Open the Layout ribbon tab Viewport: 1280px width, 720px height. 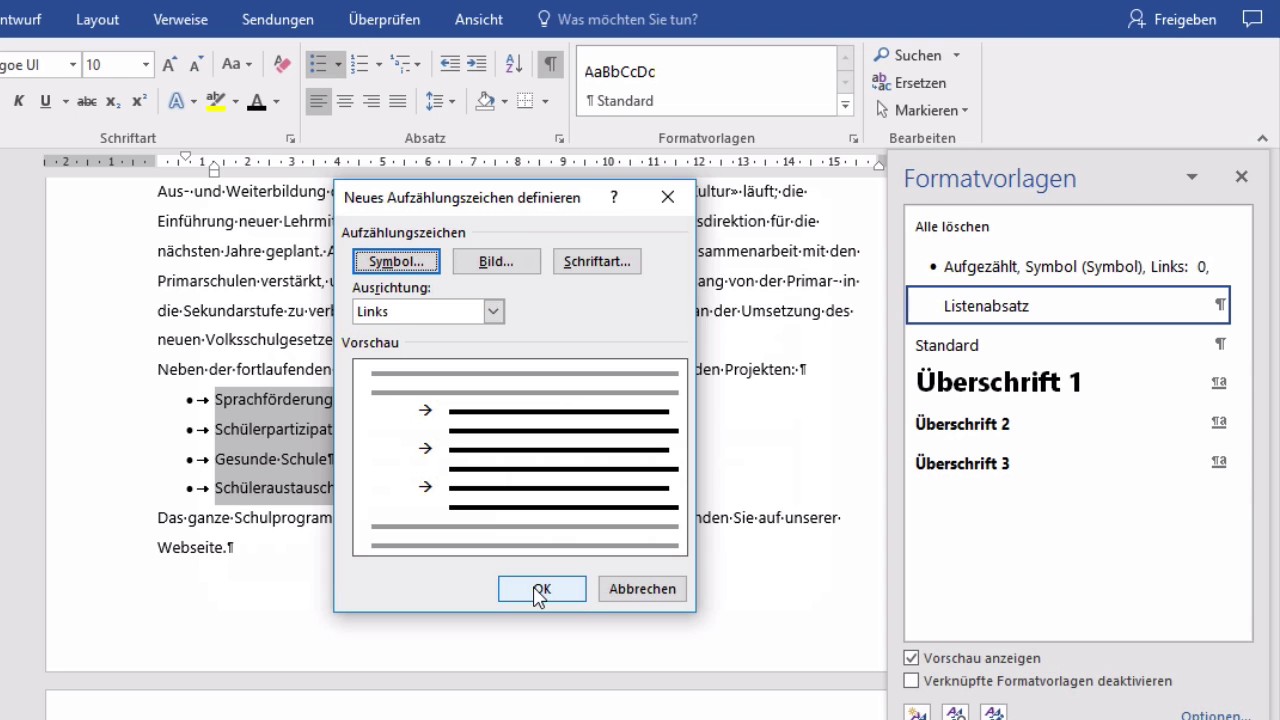(97, 19)
